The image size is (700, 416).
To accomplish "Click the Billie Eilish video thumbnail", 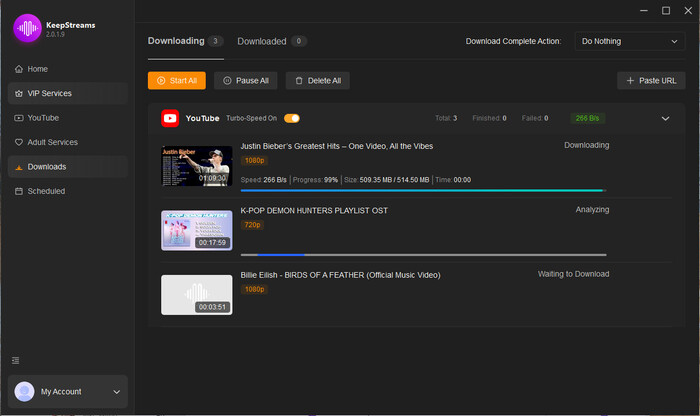I will 196,295.
